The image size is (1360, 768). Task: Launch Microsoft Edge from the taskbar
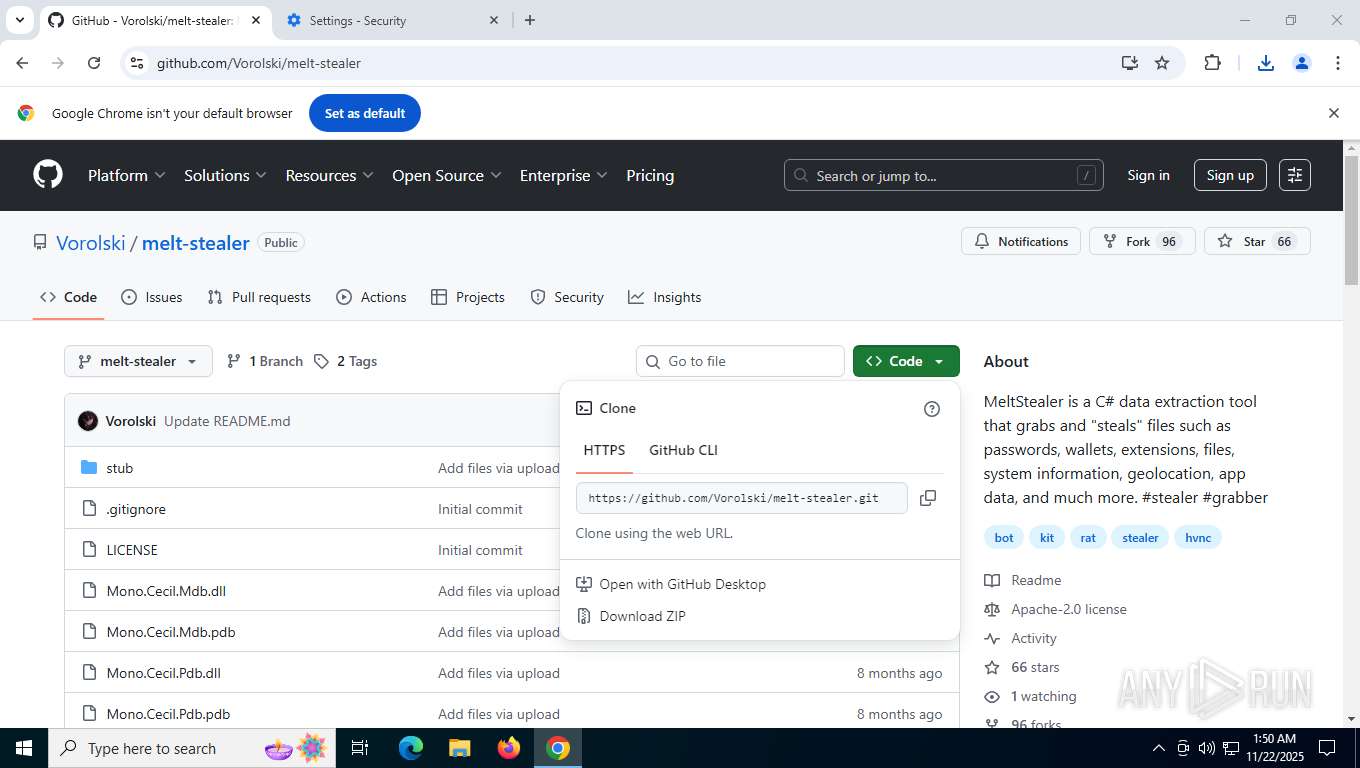411,748
